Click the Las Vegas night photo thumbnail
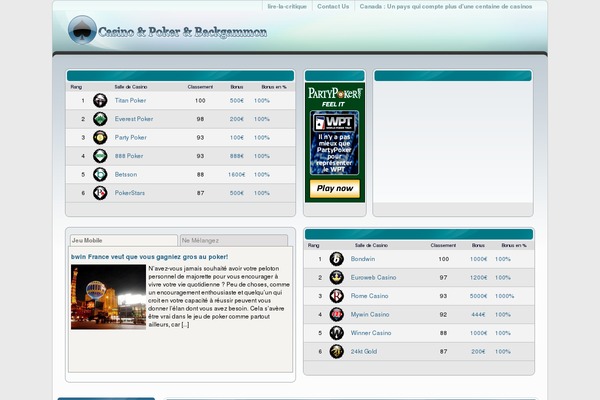This screenshot has height=400, width=600. tap(108, 297)
